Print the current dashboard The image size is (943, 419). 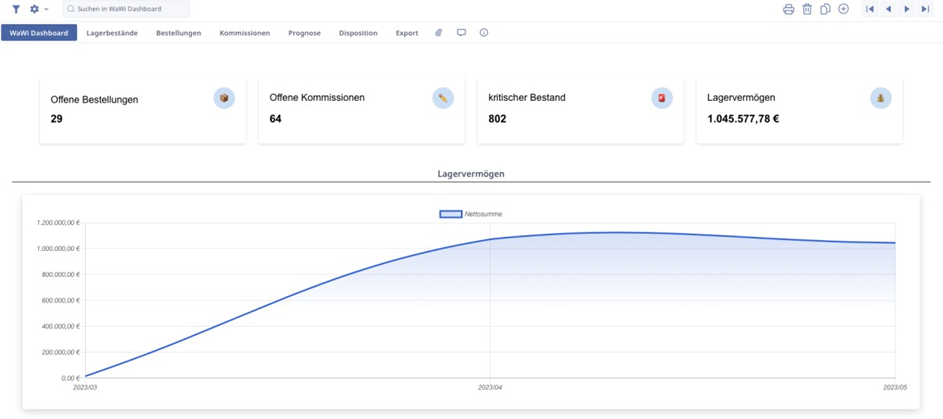(x=788, y=9)
